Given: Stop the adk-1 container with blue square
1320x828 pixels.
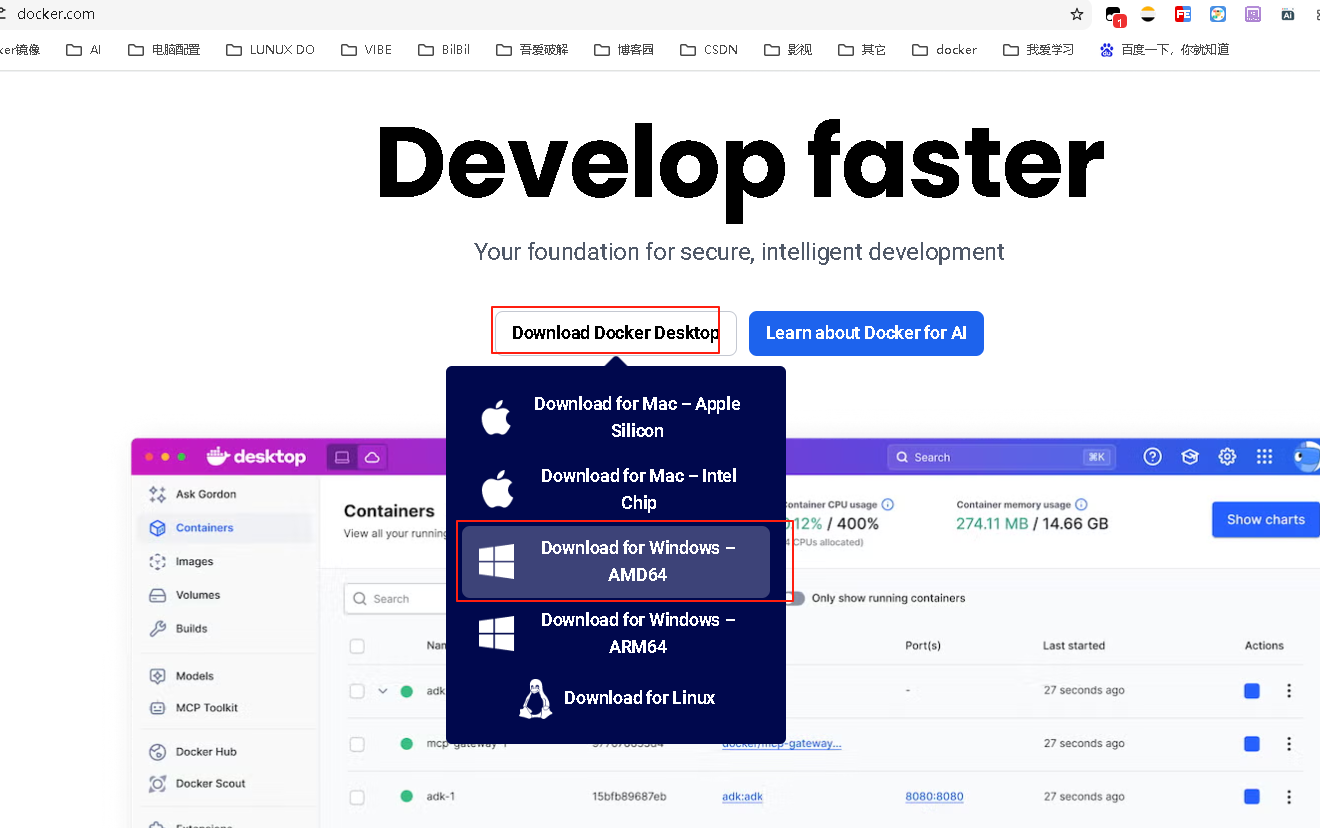Looking at the screenshot, I should coord(1252,797).
